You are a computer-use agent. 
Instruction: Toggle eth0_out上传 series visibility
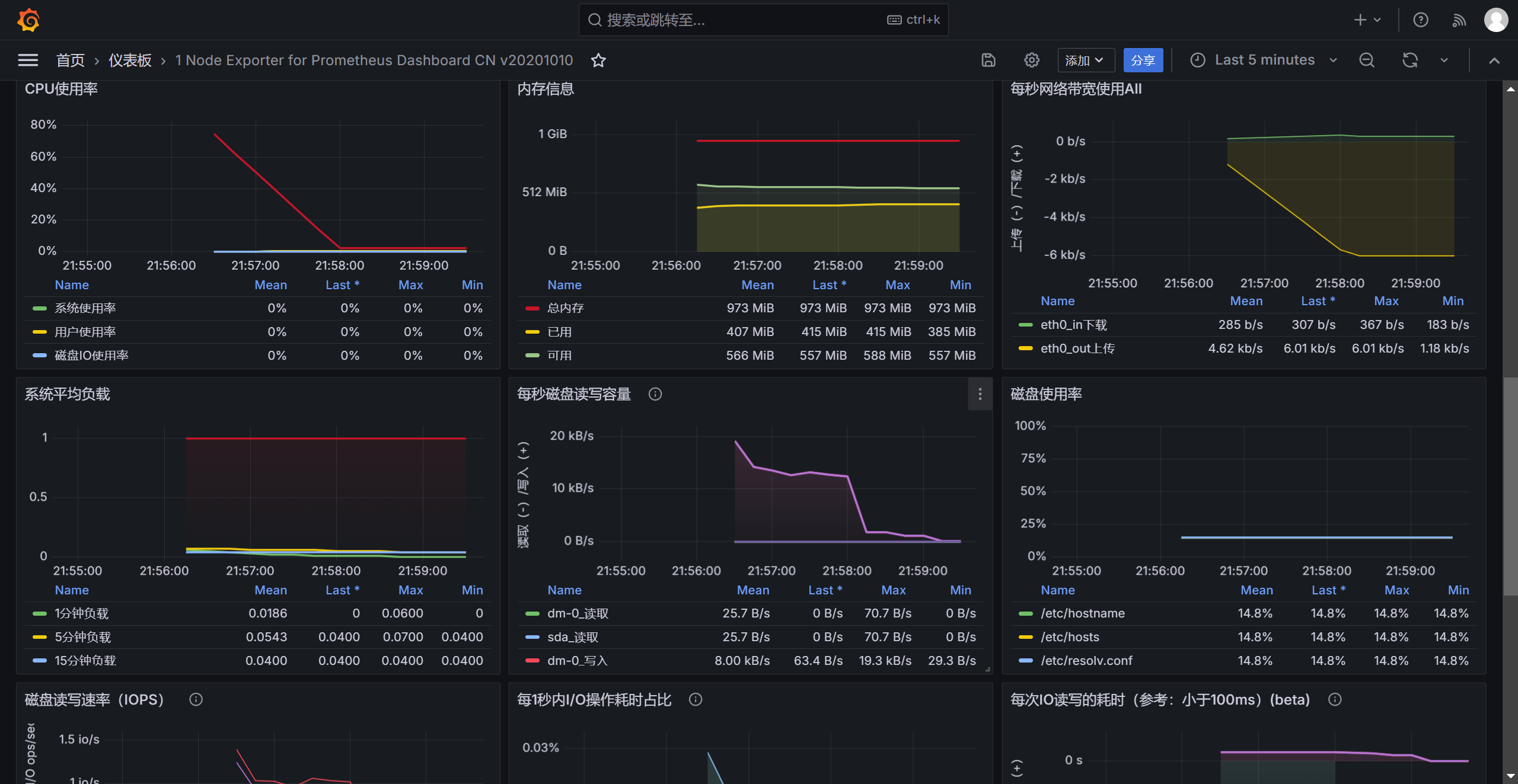point(1077,348)
